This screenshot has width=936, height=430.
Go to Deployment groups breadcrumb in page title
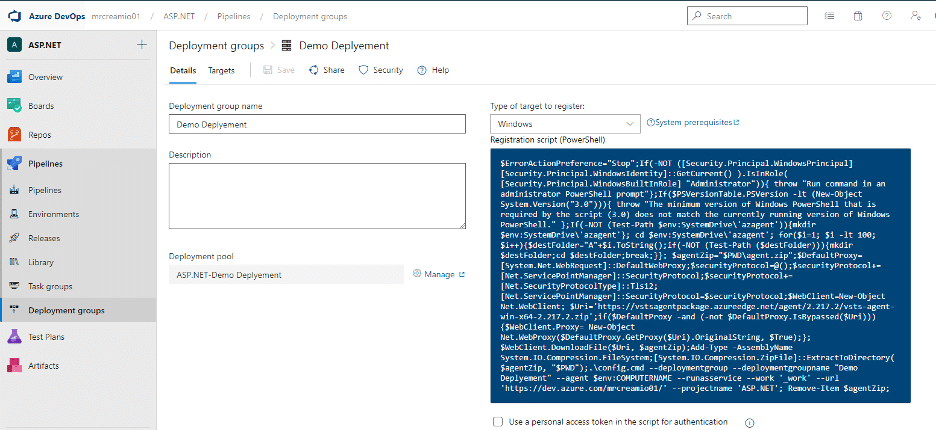(217, 45)
